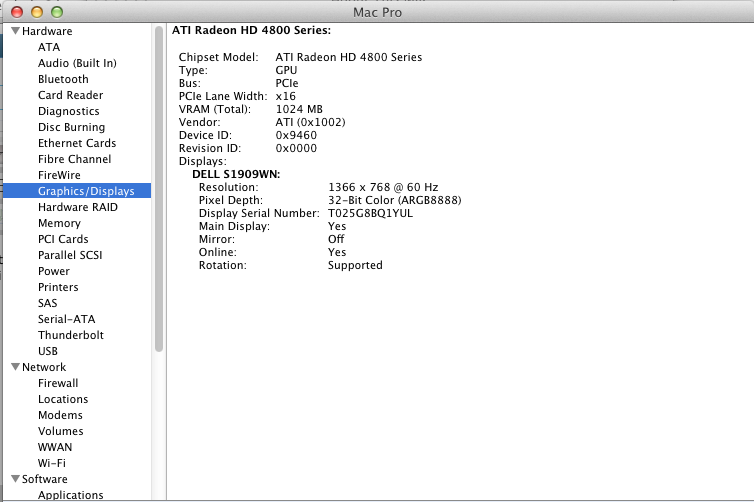Select ATA in the Hardware list
Screen dimensions: 754x502
[49, 47]
